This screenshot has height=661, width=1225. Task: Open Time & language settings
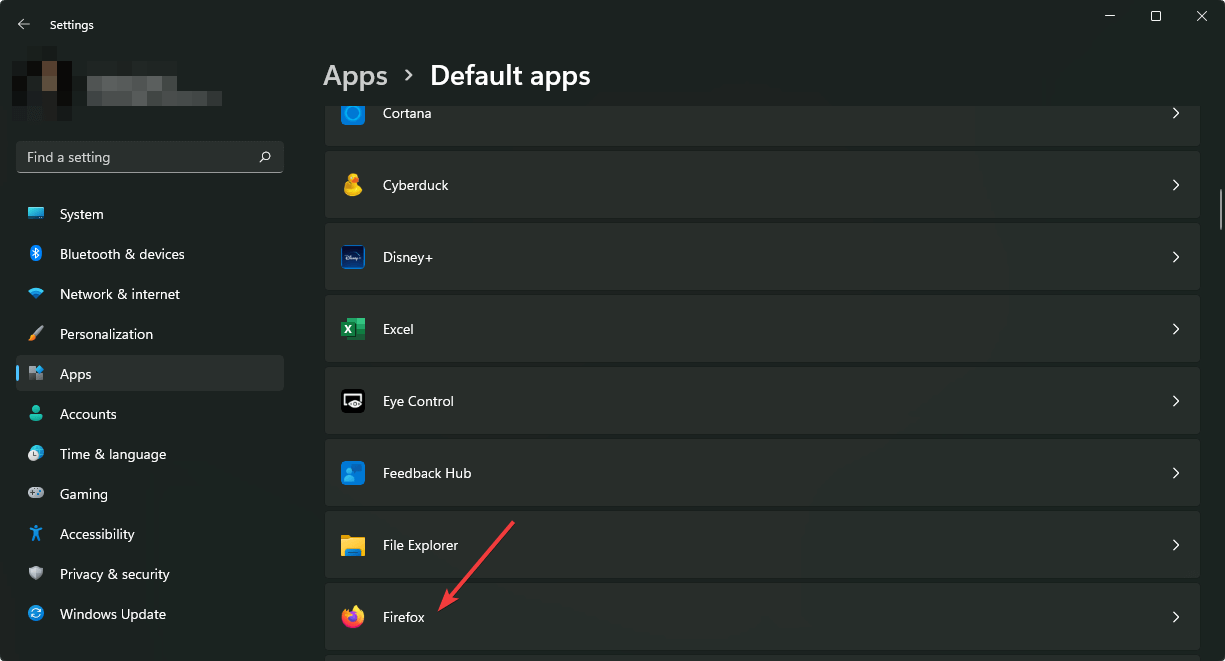150,454
